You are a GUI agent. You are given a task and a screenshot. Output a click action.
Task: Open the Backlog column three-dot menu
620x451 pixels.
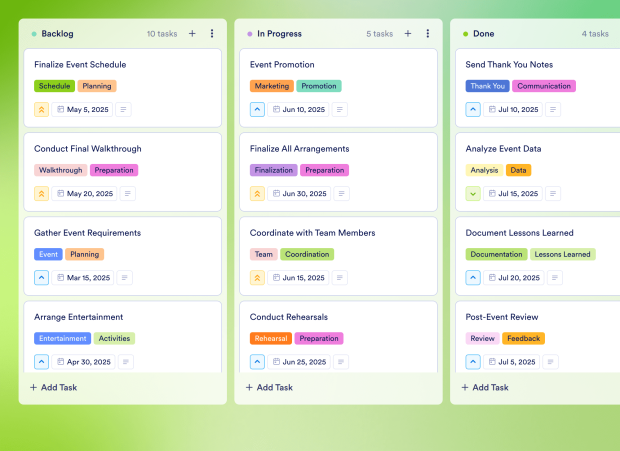(212, 33)
